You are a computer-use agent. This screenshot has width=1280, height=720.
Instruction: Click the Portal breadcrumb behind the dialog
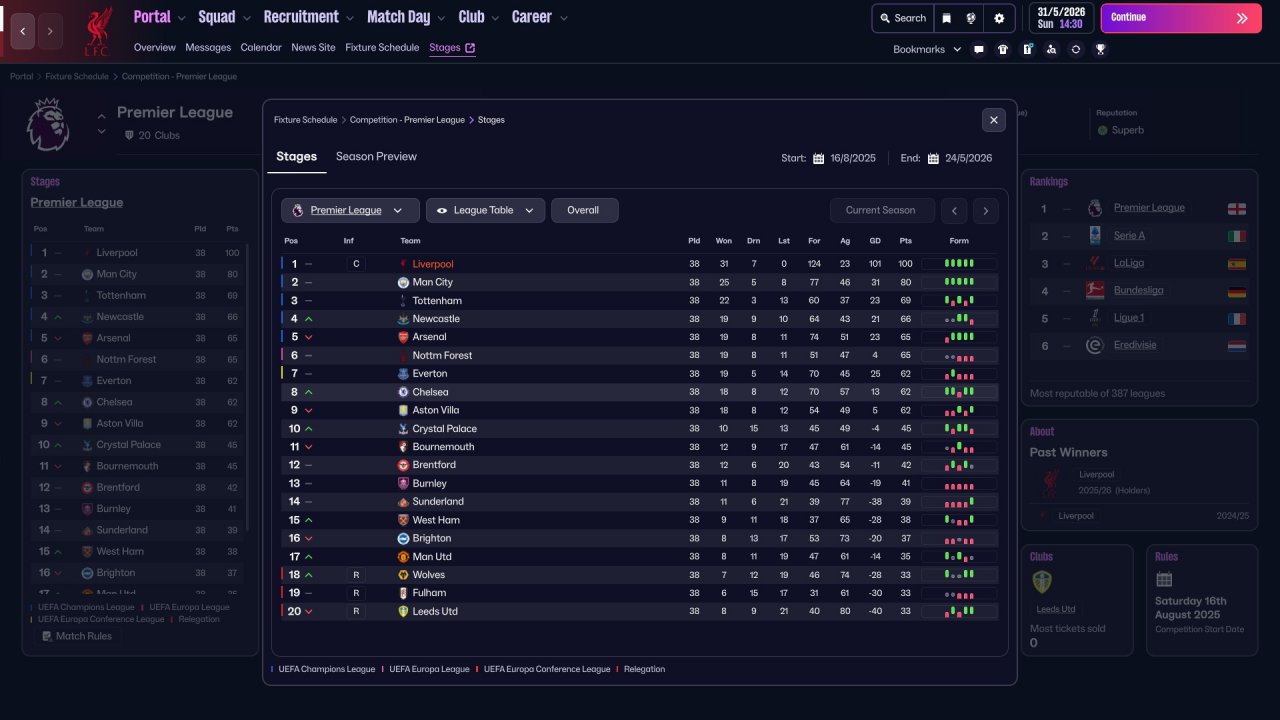coord(21,76)
